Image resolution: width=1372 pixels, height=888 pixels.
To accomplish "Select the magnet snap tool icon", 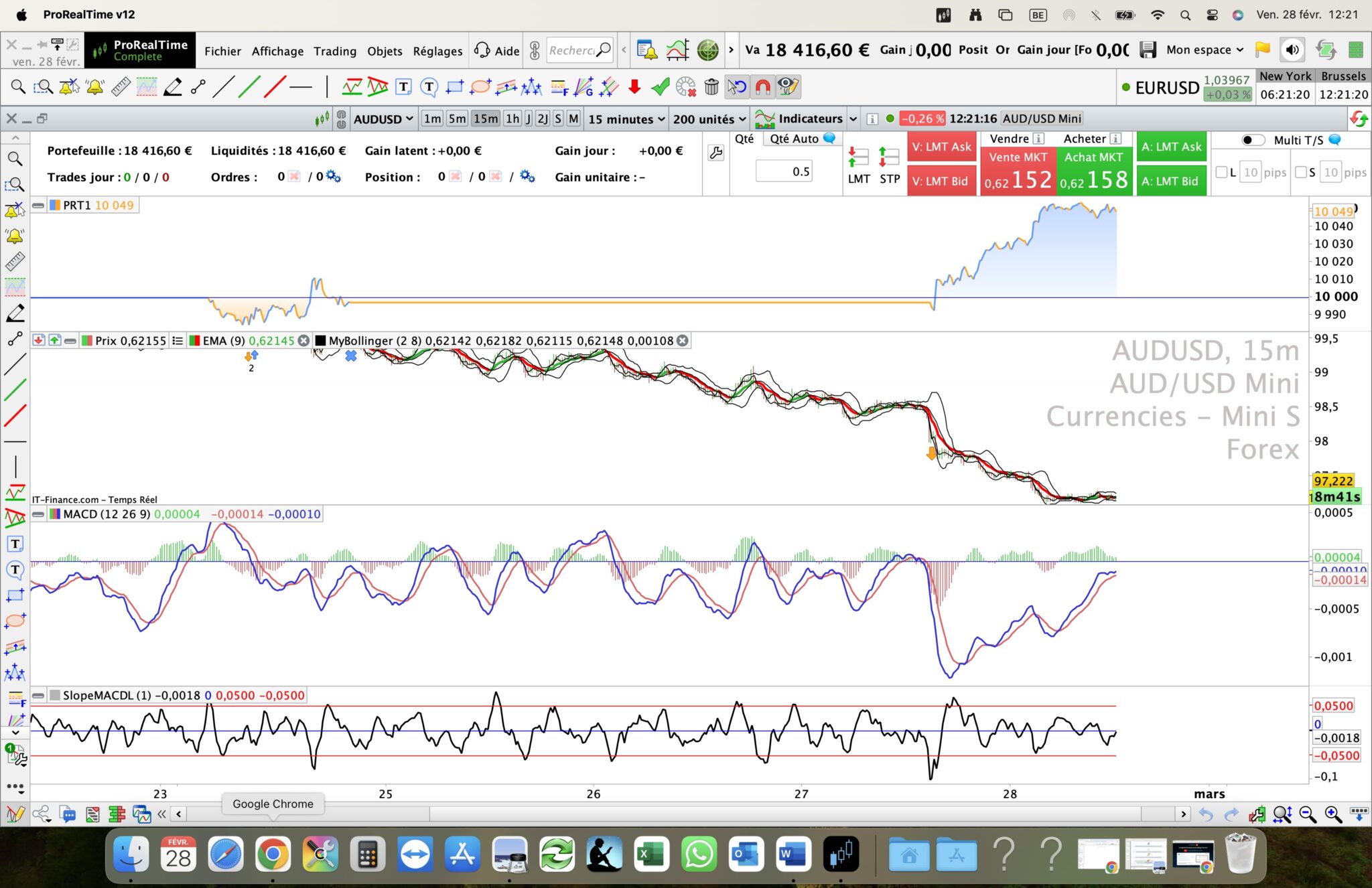I will [x=762, y=87].
